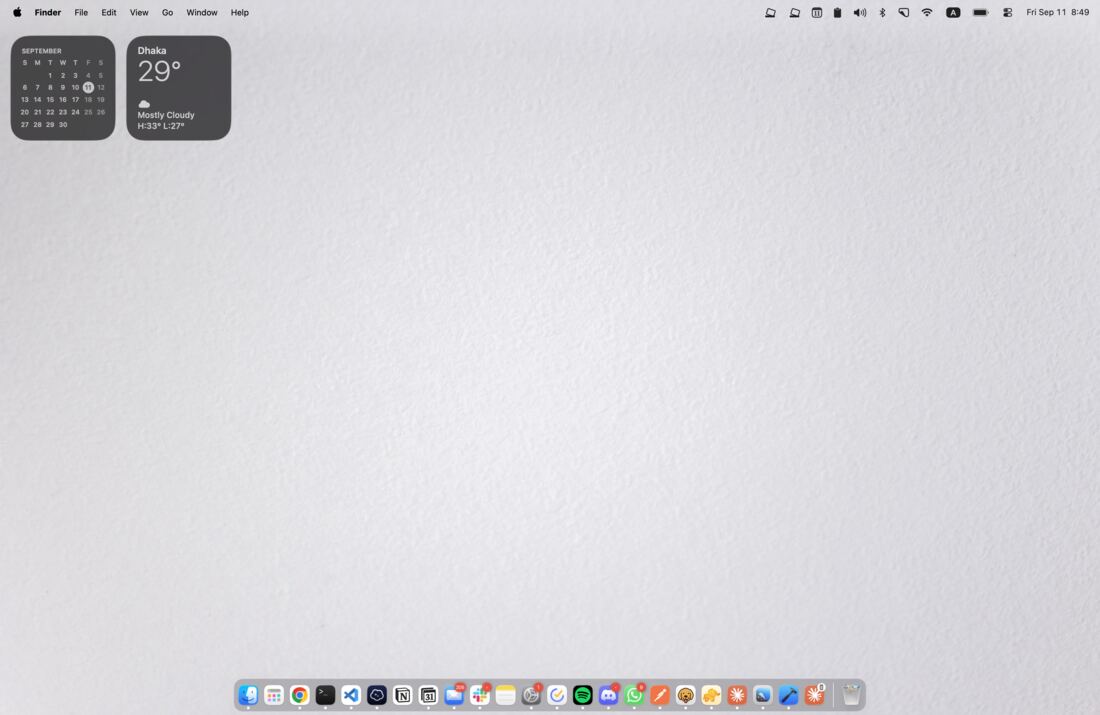1100x715 pixels.
Task: Open the Dhaka weather widget
Action: click(x=179, y=88)
